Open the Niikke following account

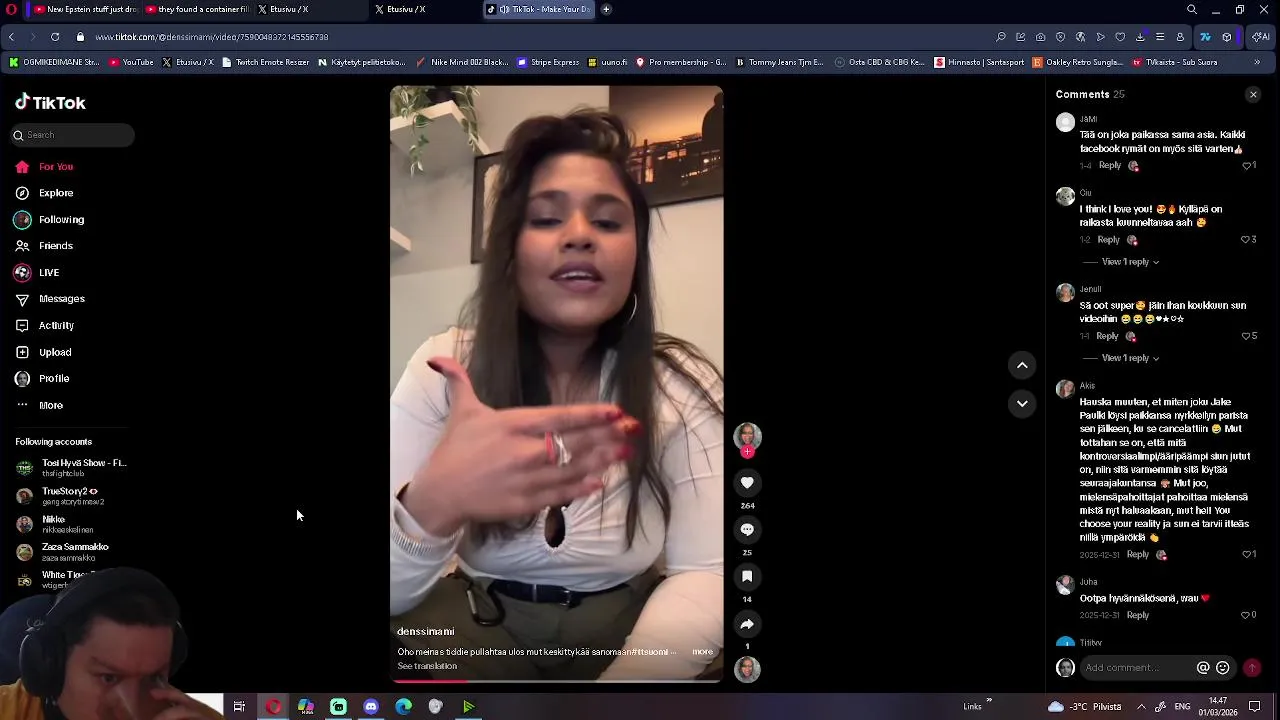coord(55,524)
